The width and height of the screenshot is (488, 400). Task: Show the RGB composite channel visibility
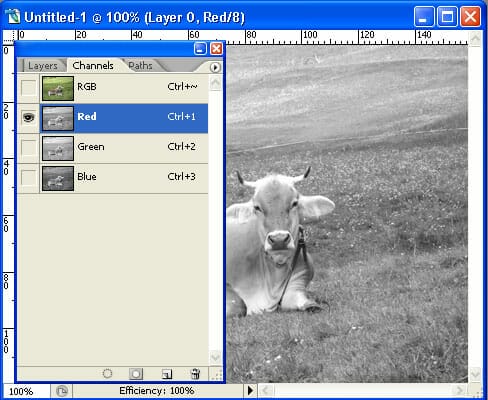click(x=29, y=88)
